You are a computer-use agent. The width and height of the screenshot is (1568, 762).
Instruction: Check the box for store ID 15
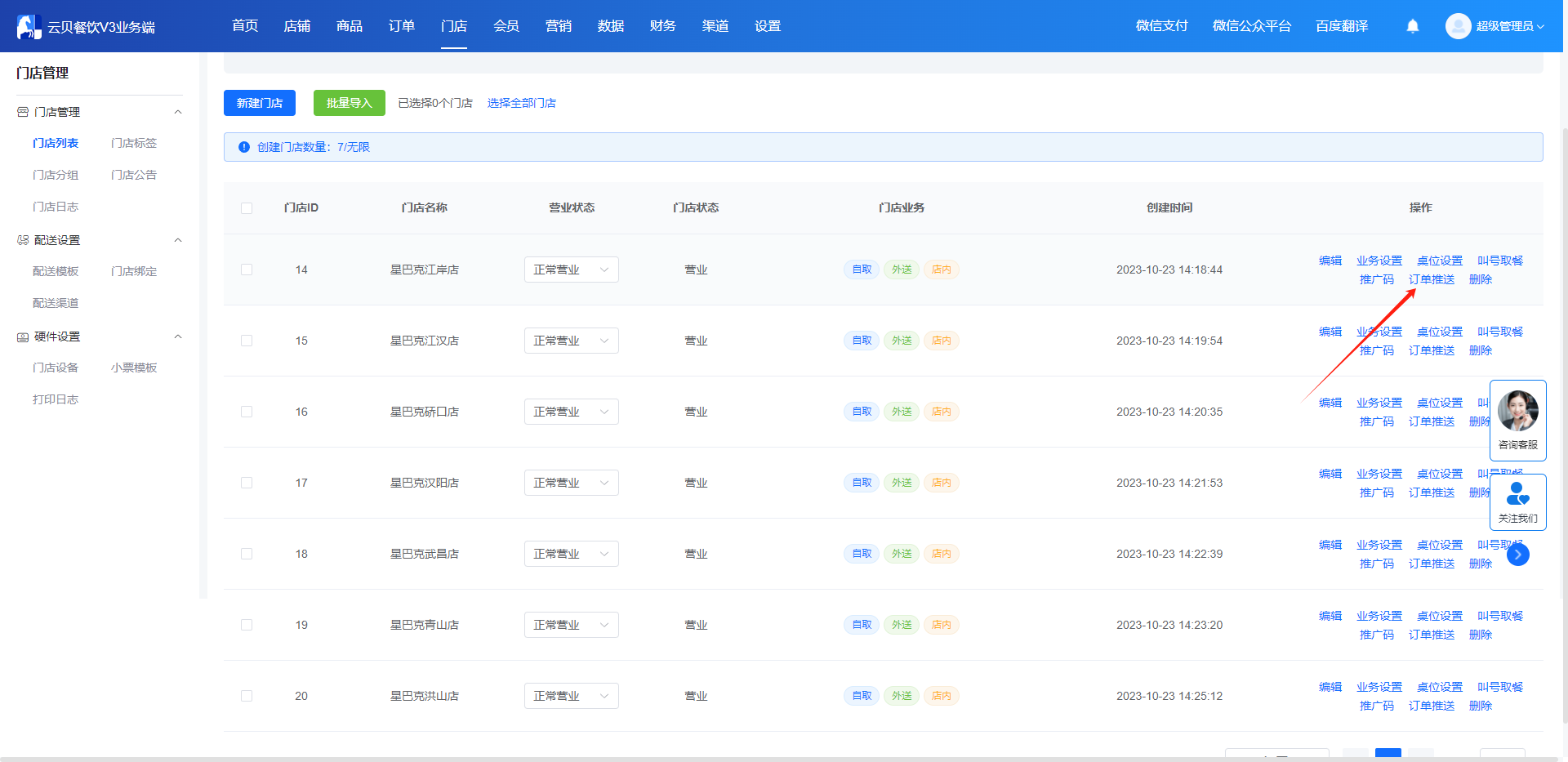(x=247, y=341)
